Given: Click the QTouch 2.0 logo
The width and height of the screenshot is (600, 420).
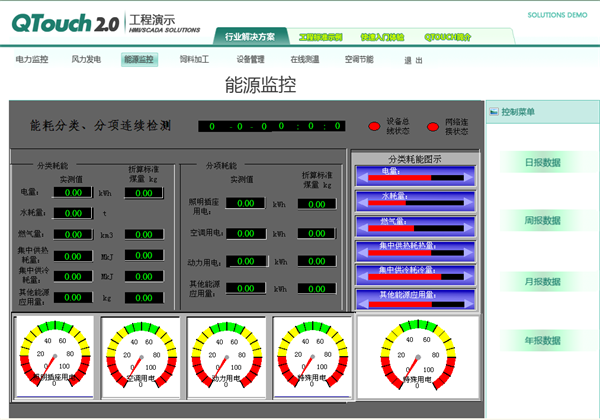Looking at the screenshot, I should 64,22.
